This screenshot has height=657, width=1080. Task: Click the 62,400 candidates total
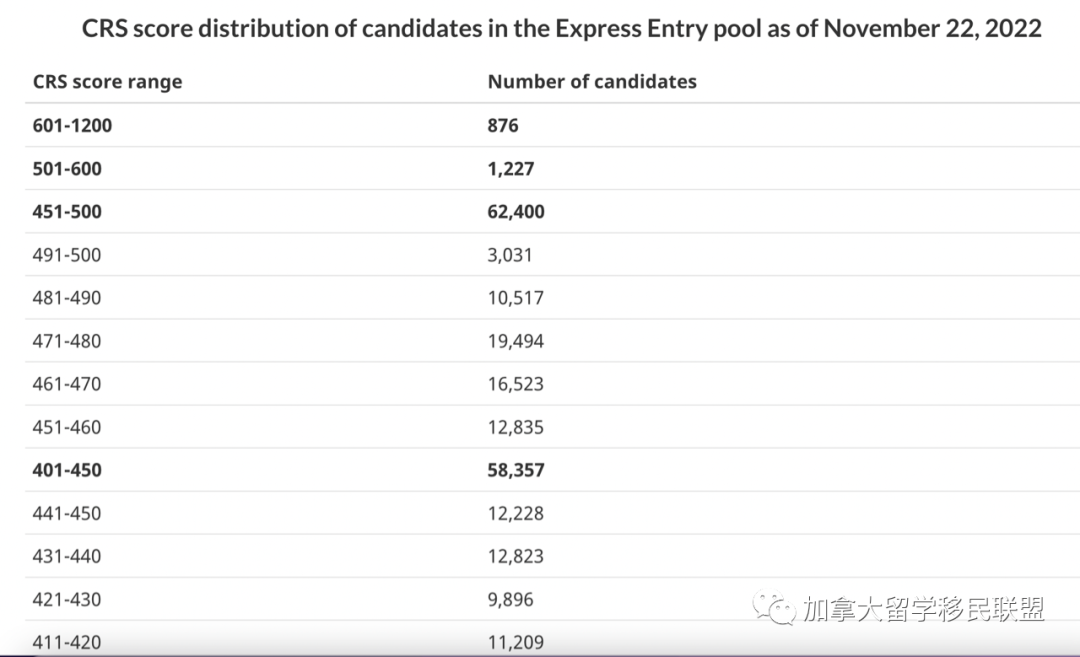(516, 212)
